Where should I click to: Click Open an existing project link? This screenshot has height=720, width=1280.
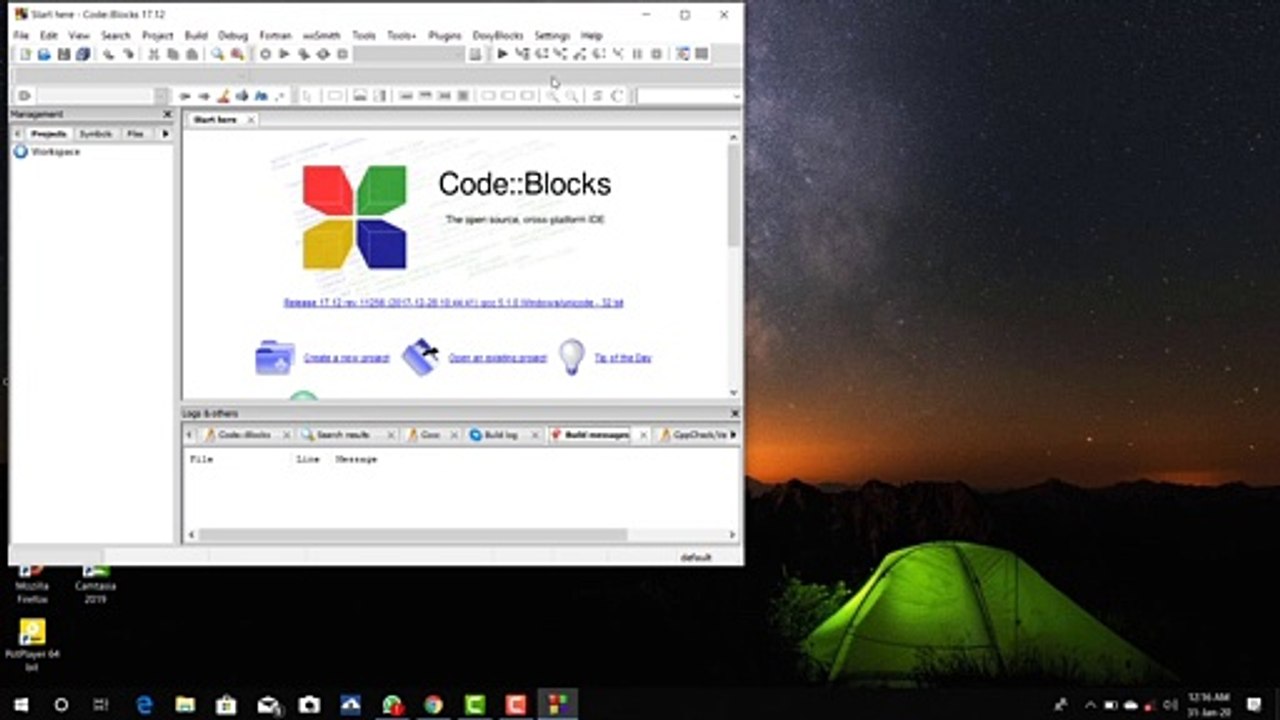click(497, 358)
